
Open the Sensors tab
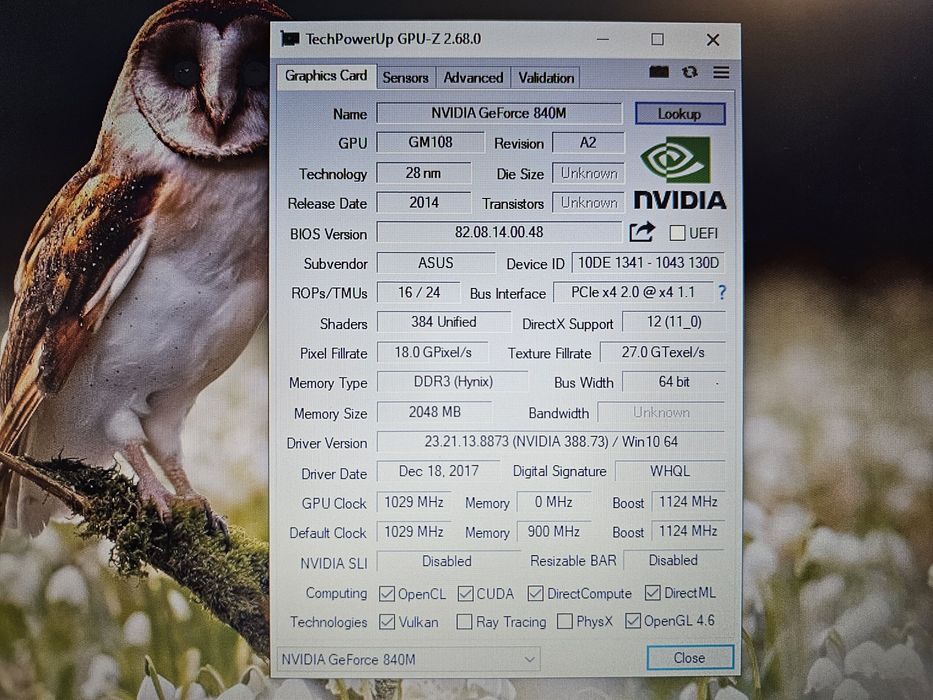405,78
